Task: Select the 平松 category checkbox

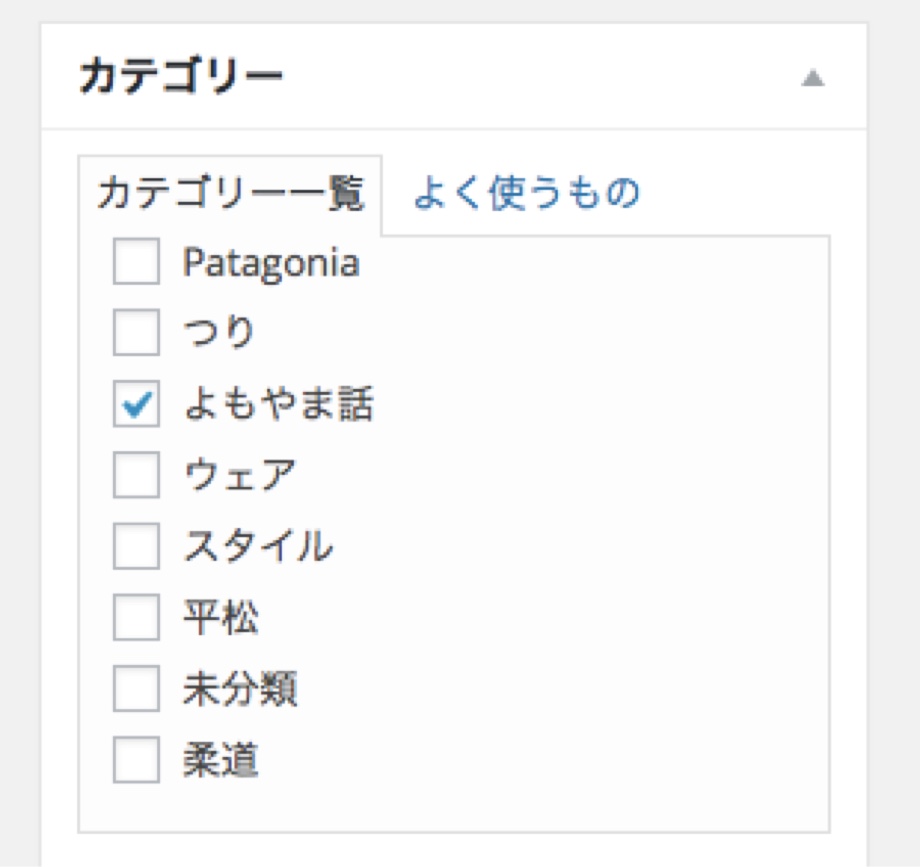Action: pos(136,617)
